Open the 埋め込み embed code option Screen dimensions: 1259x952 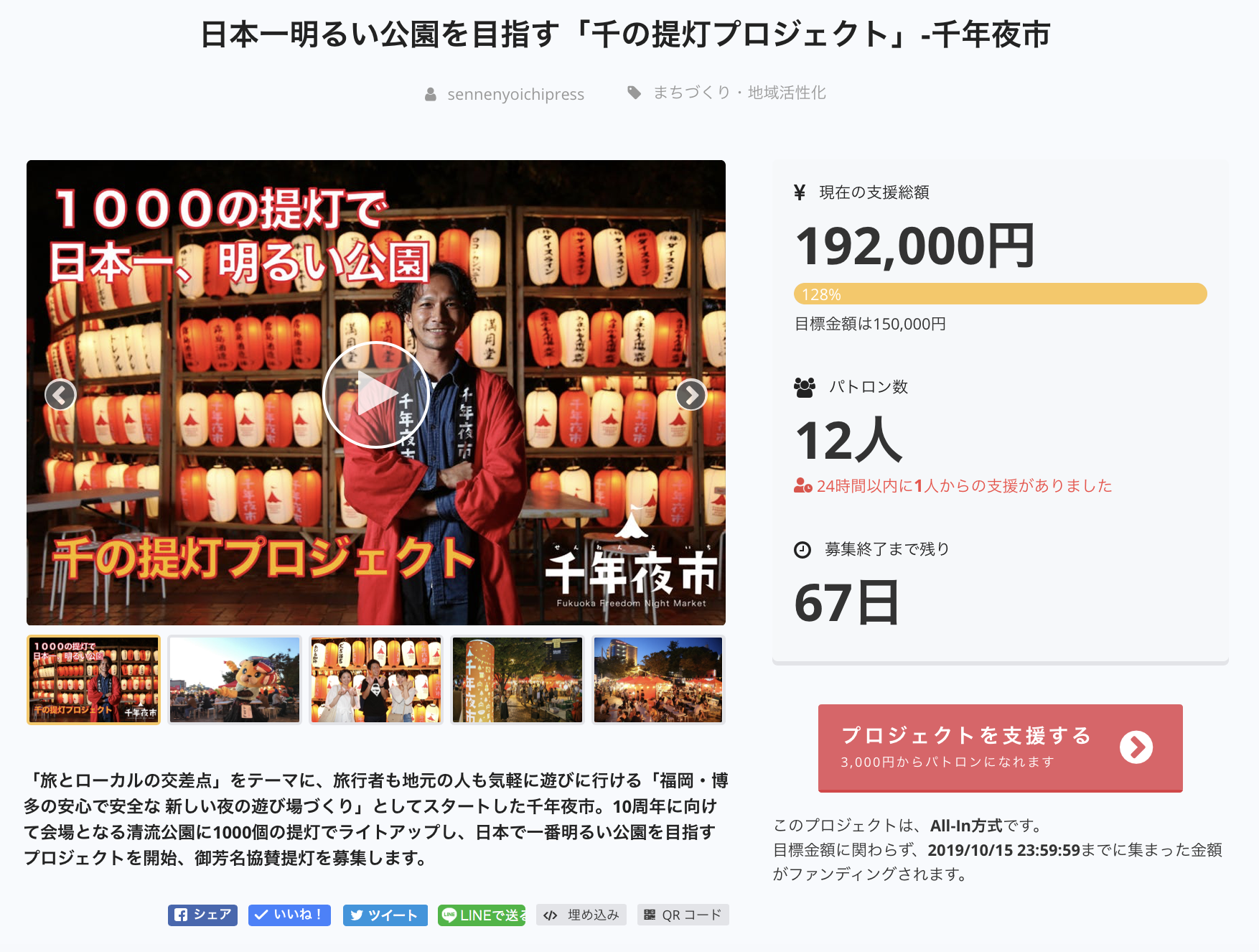pyautogui.click(x=581, y=915)
